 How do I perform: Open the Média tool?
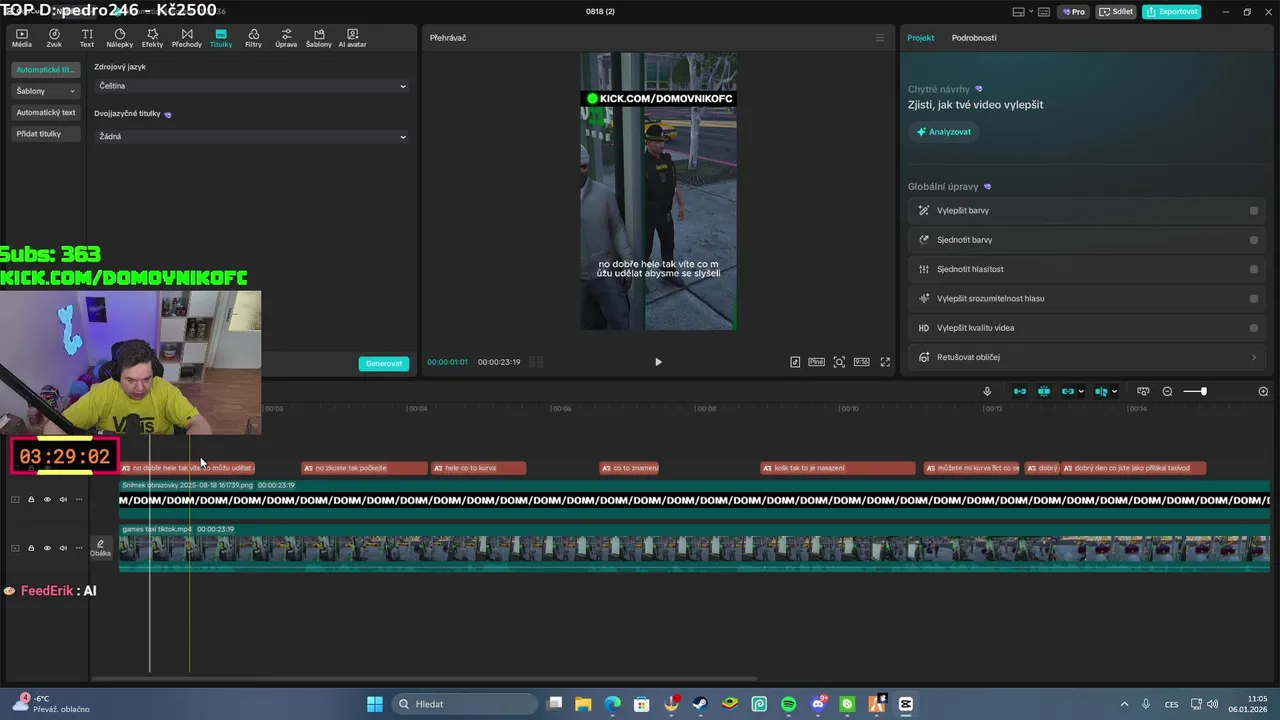(21, 38)
